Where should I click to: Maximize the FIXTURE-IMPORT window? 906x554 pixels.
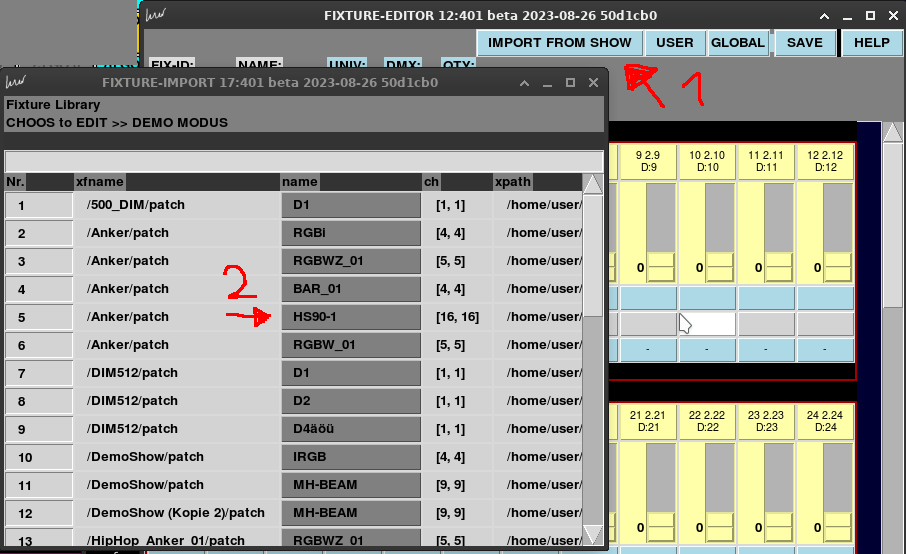(570, 83)
